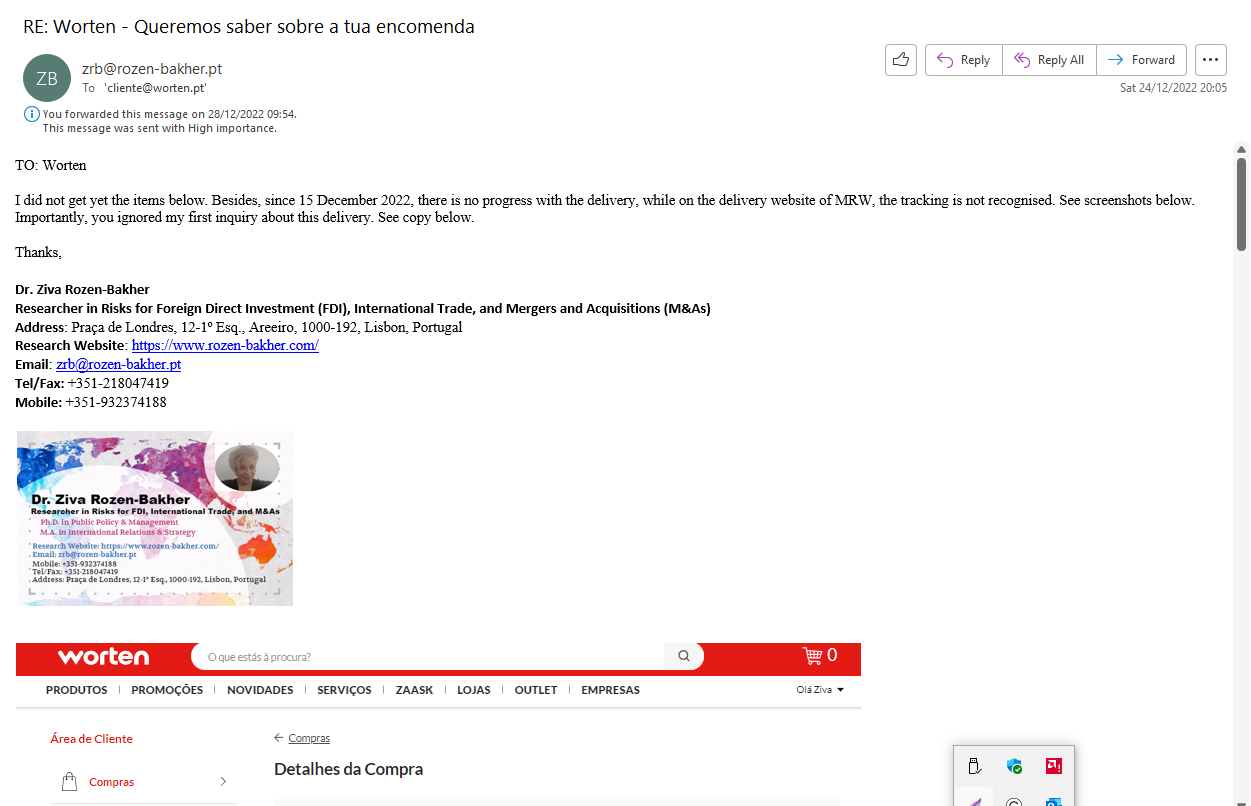Expand the Compras sidebar chevron
1251x806 pixels.
(x=223, y=782)
